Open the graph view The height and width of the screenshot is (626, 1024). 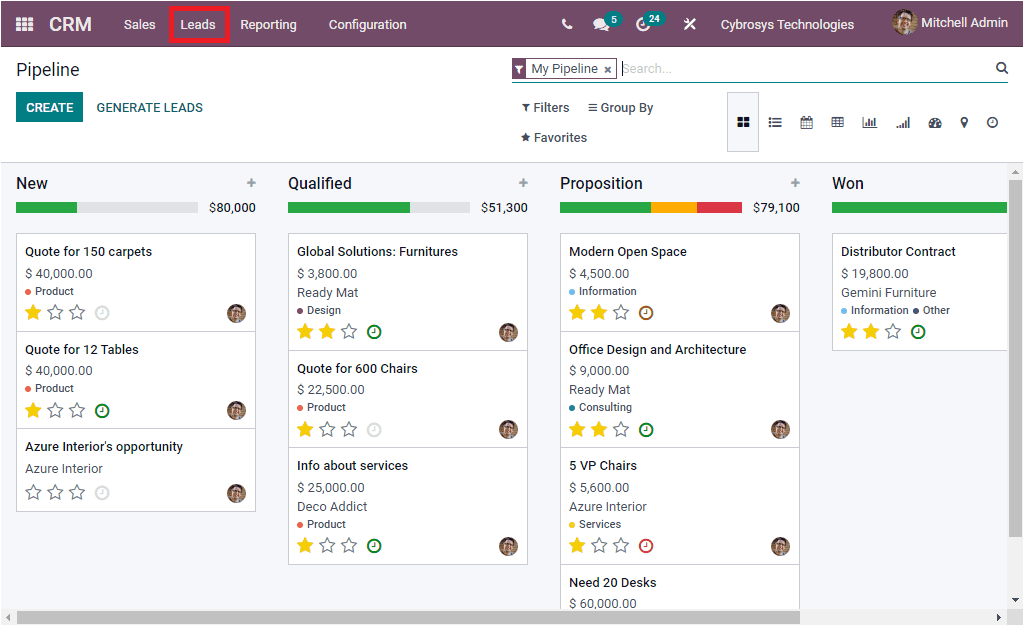coord(869,122)
